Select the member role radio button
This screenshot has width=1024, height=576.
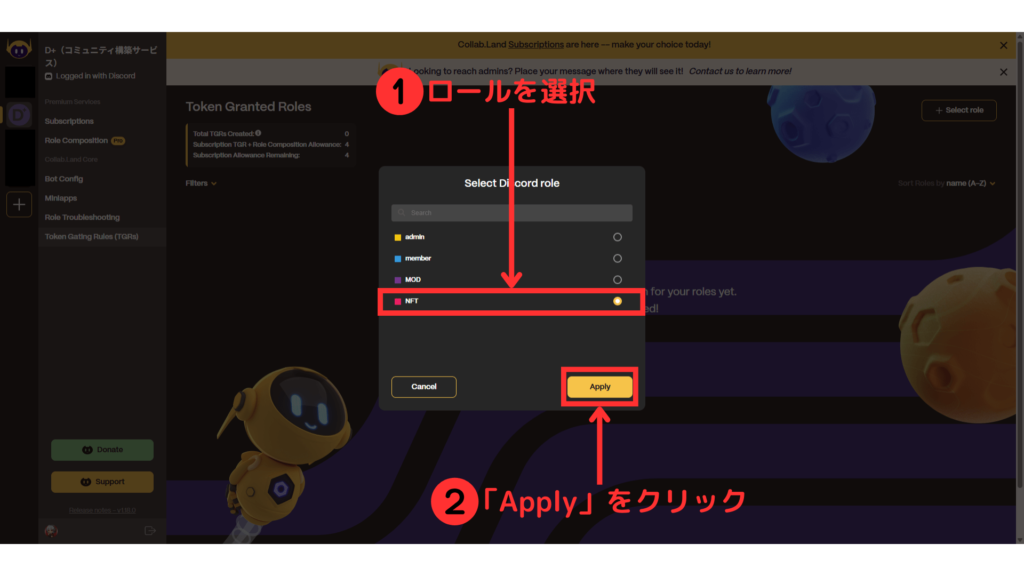pos(617,259)
